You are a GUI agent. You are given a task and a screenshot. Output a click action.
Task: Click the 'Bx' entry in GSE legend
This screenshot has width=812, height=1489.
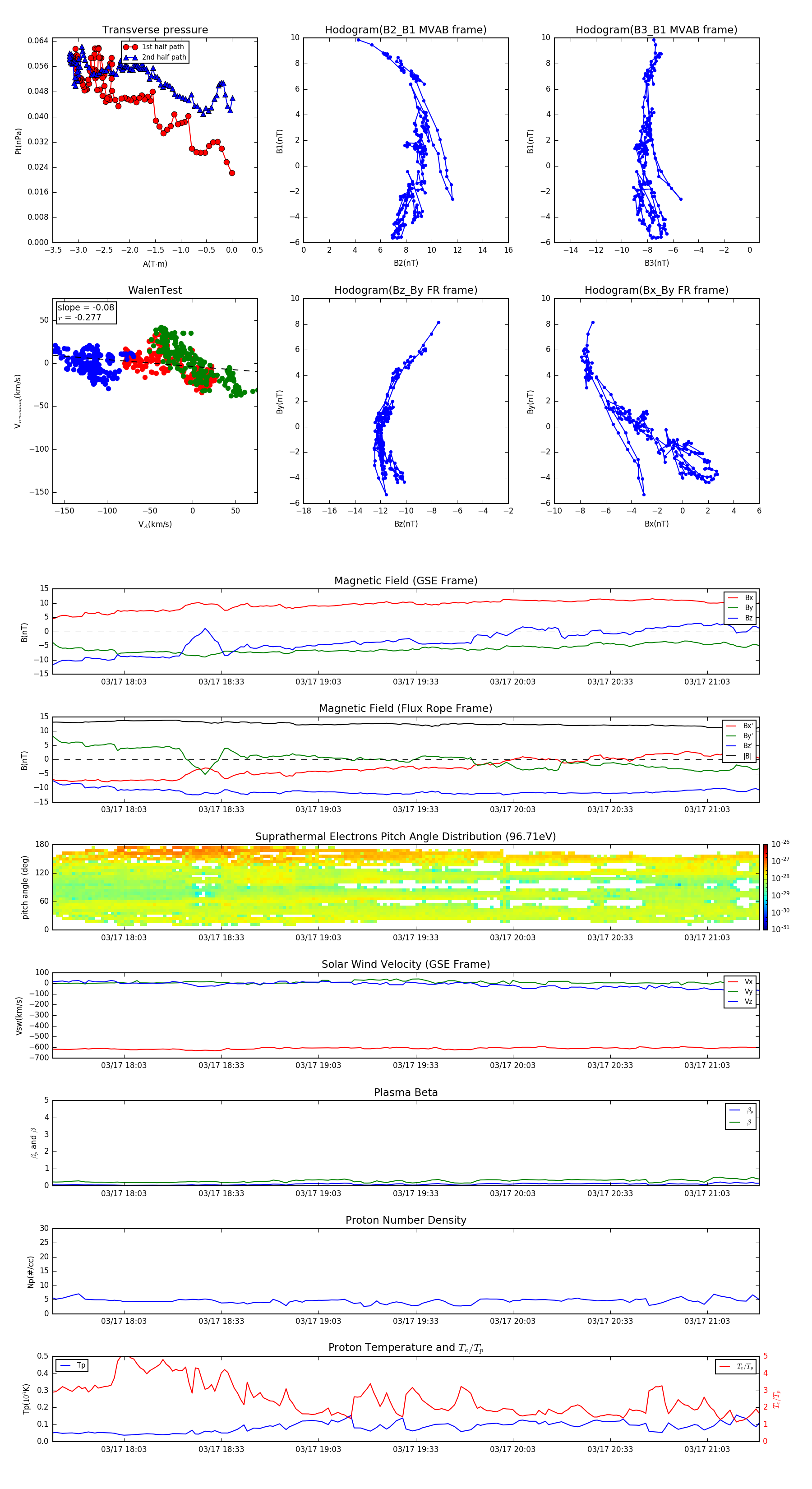tap(740, 598)
